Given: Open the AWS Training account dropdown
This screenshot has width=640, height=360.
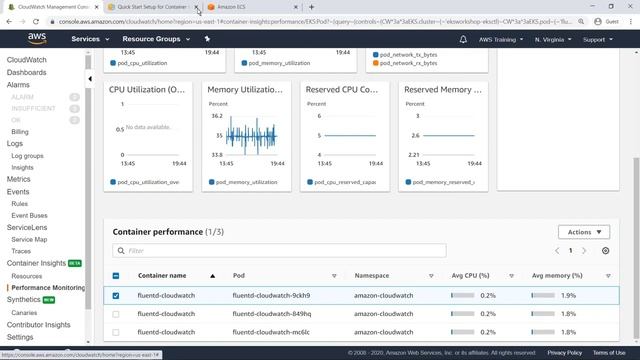Looking at the screenshot, I should [501, 40].
